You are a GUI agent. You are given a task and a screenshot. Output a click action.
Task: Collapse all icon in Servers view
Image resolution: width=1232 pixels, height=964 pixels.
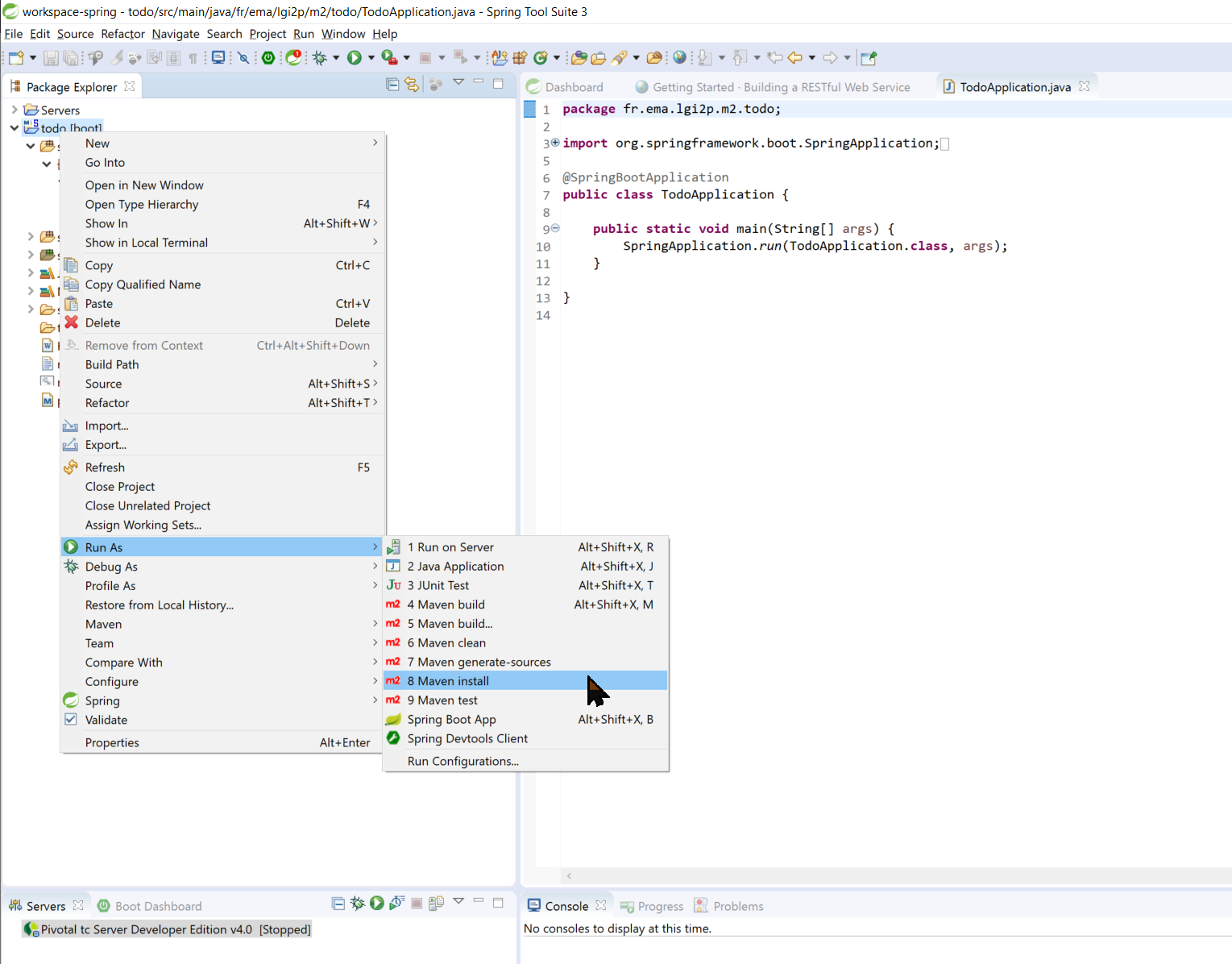coord(338,904)
